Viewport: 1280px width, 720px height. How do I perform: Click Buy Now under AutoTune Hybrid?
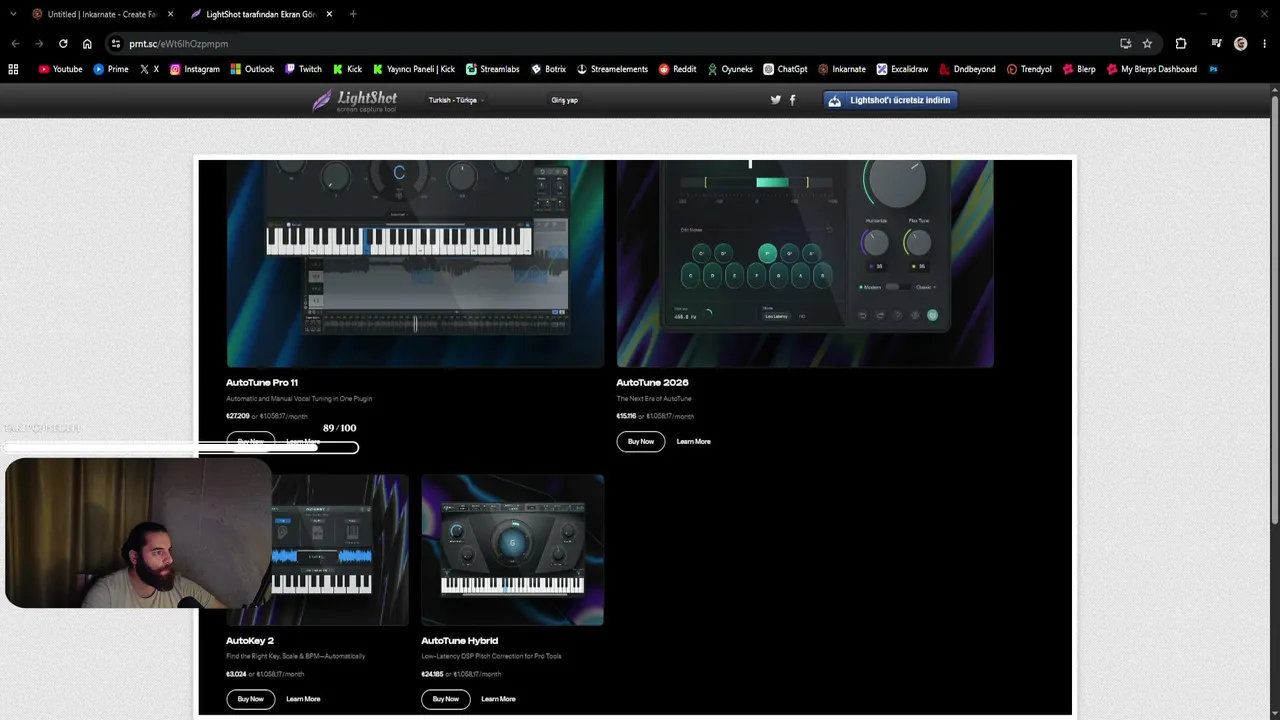[x=445, y=699]
